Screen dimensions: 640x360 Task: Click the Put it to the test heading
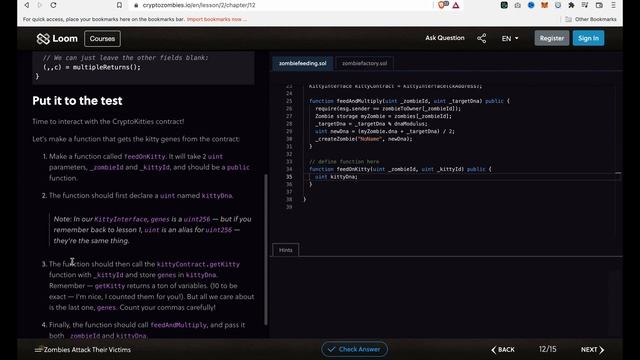point(77,101)
